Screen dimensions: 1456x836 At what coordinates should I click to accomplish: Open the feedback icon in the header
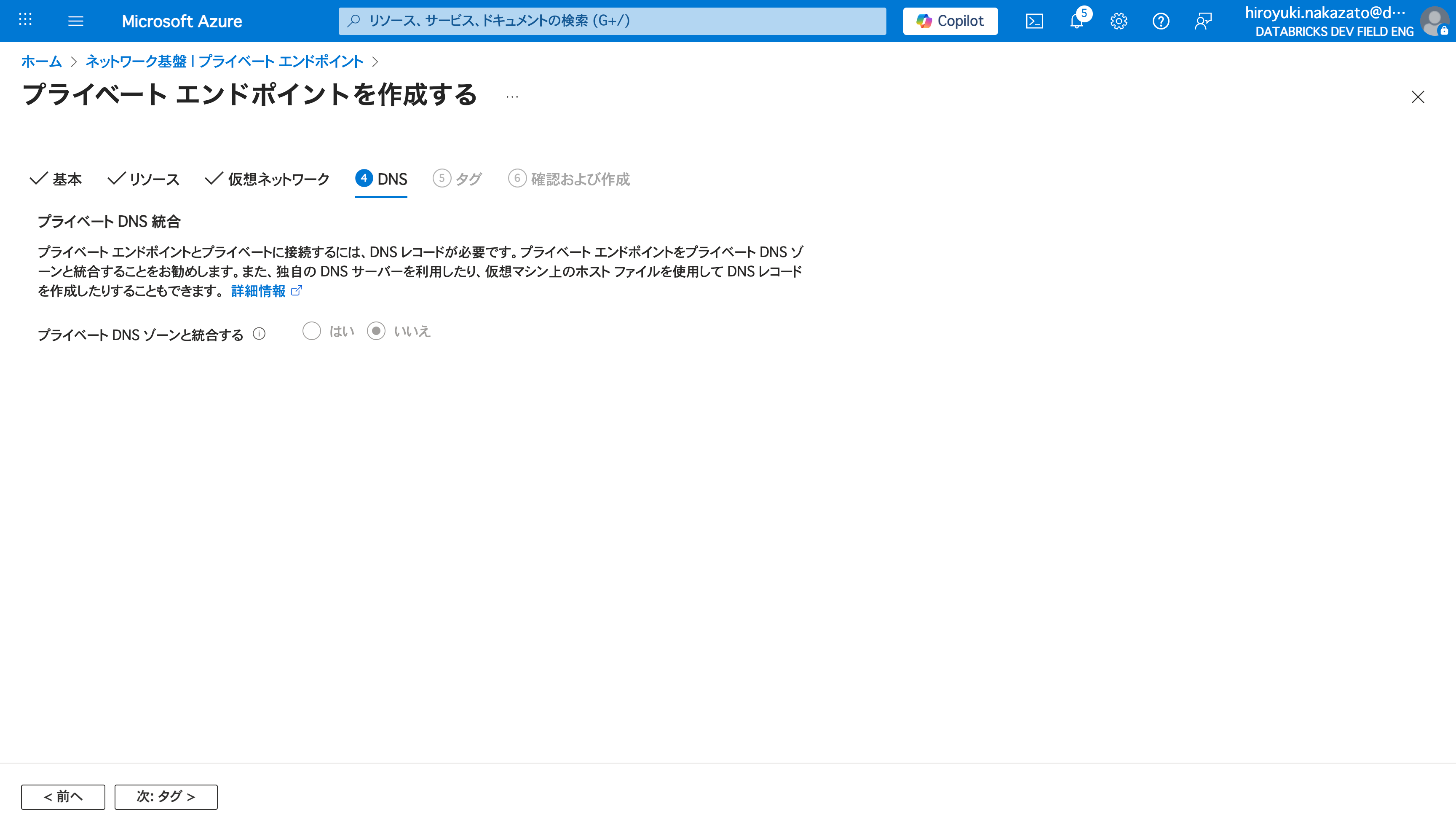1203,21
